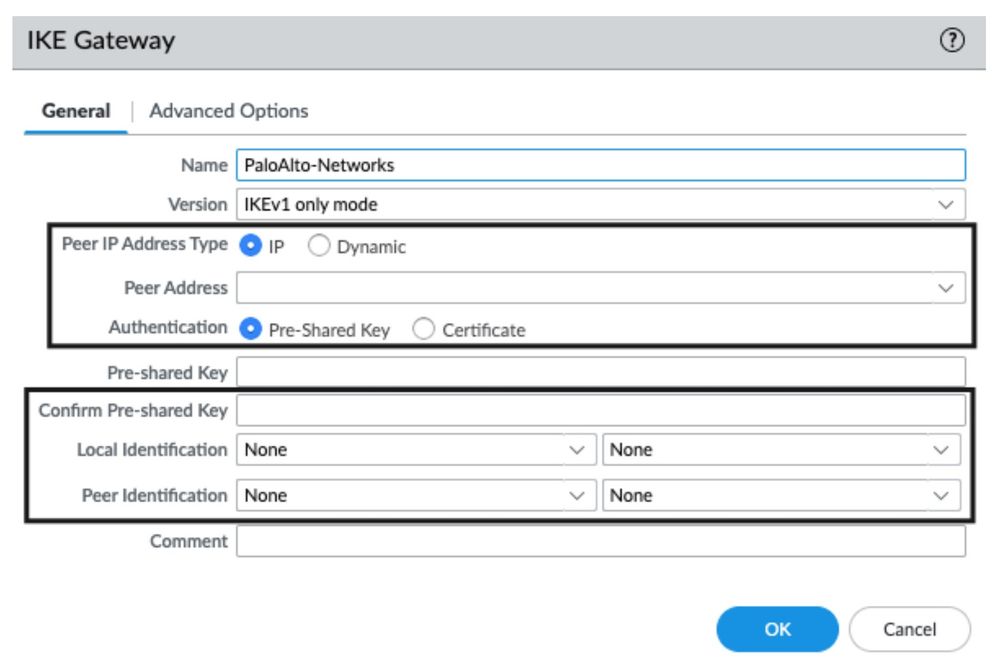Click the Comment text field
Image resolution: width=999 pixels, height=669 pixels.
(600, 541)
